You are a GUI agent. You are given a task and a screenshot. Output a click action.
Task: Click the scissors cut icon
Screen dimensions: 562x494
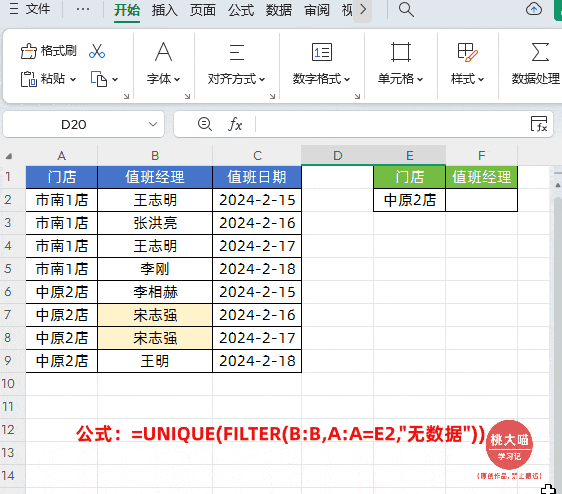[97, 51]
